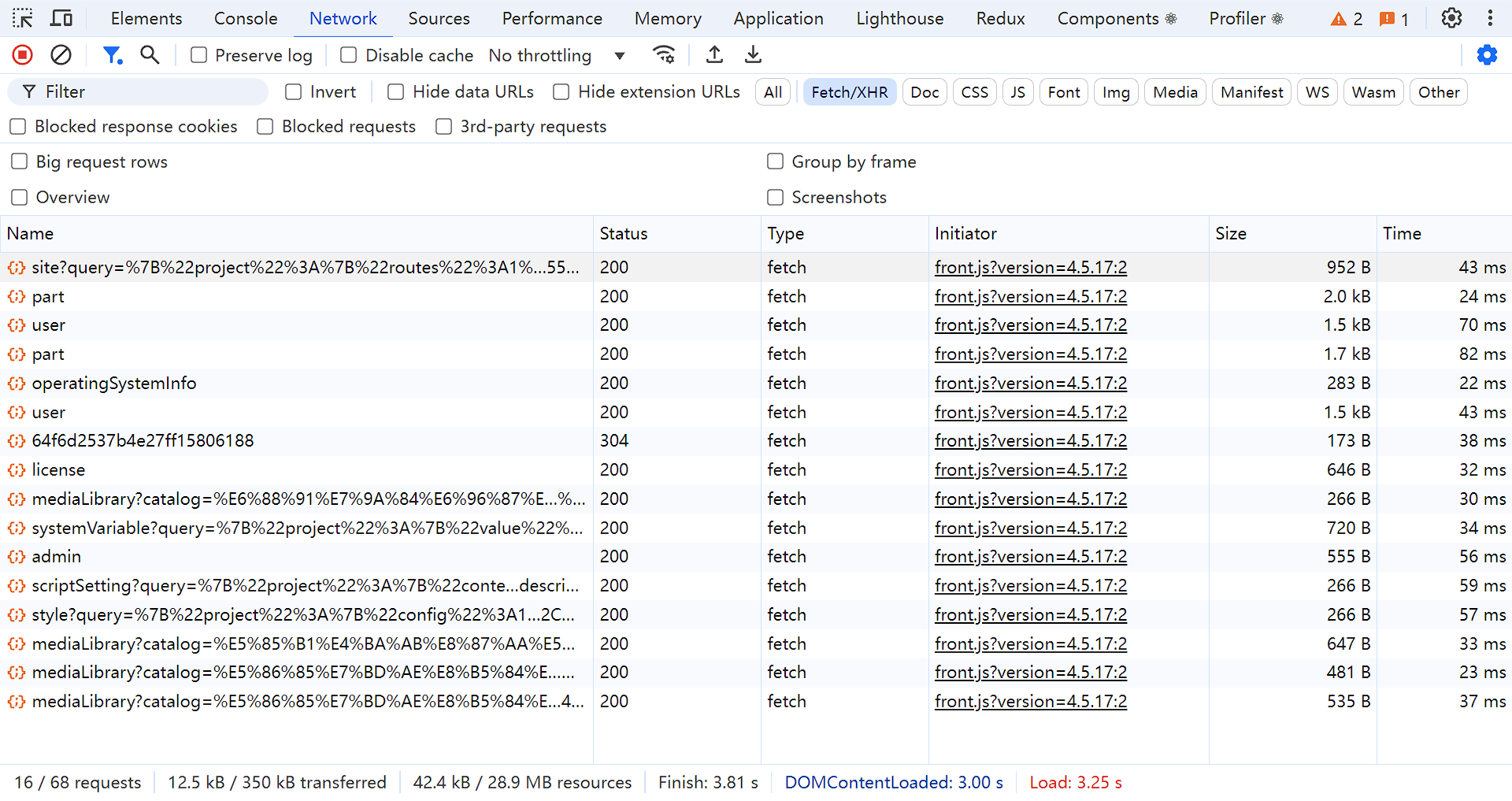
Task: Clear the network log
Action: click(61, 55)
